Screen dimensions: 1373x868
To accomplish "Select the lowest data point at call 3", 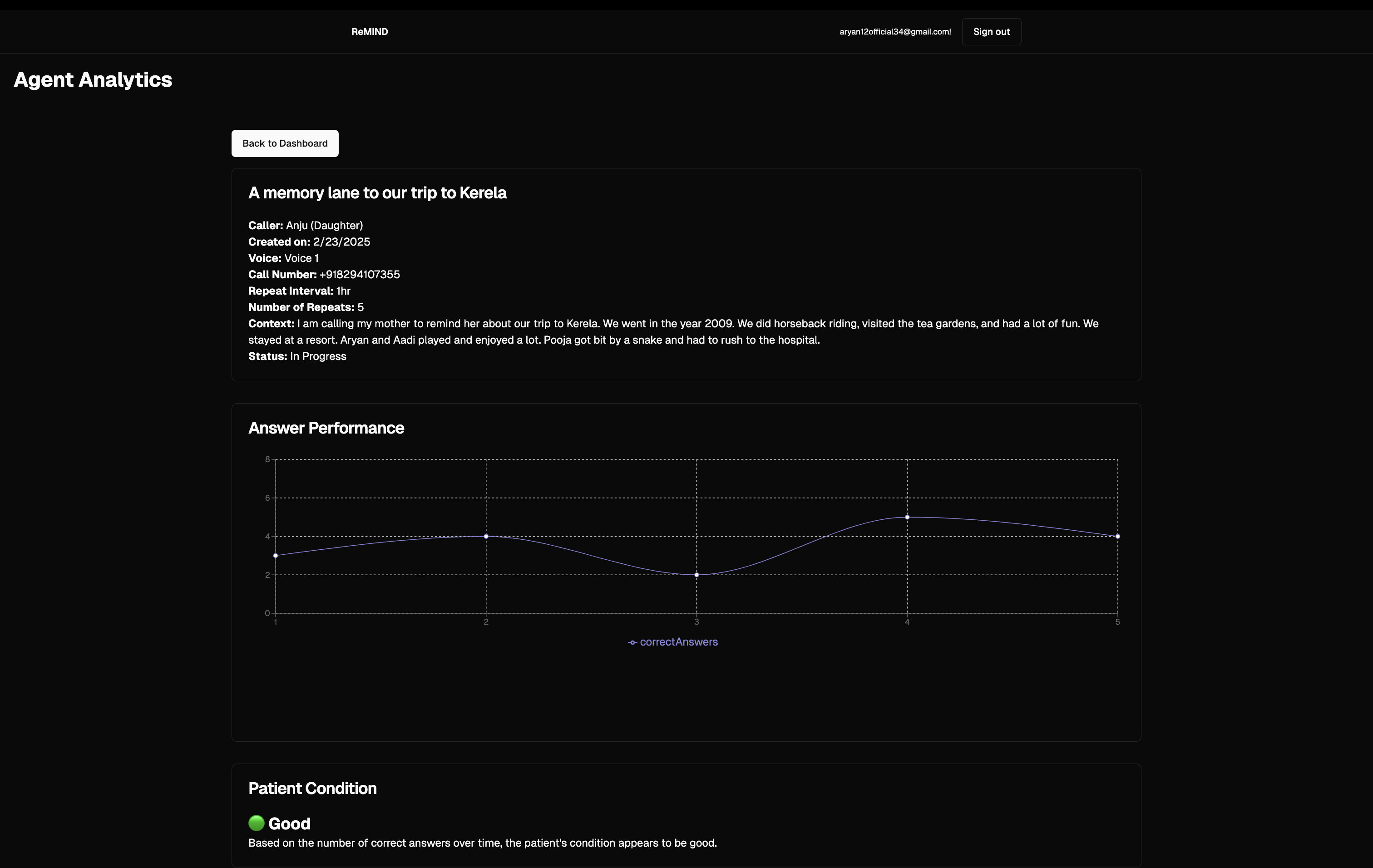I will [x=696, y=574].
